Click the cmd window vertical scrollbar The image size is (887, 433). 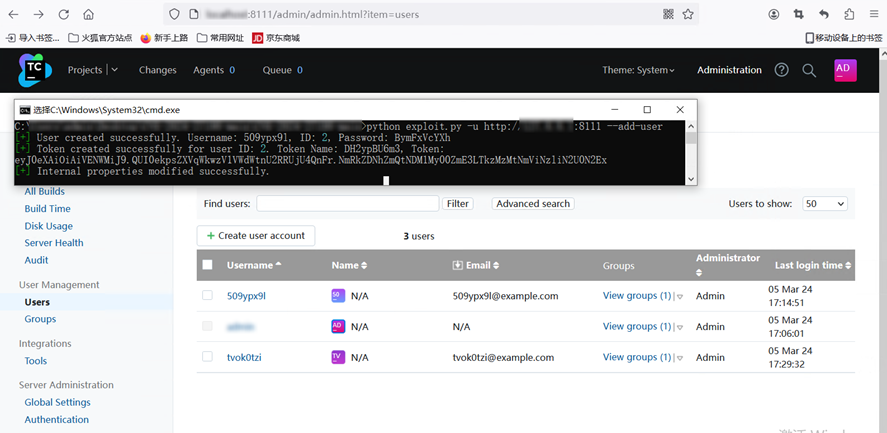pos(690,152)
